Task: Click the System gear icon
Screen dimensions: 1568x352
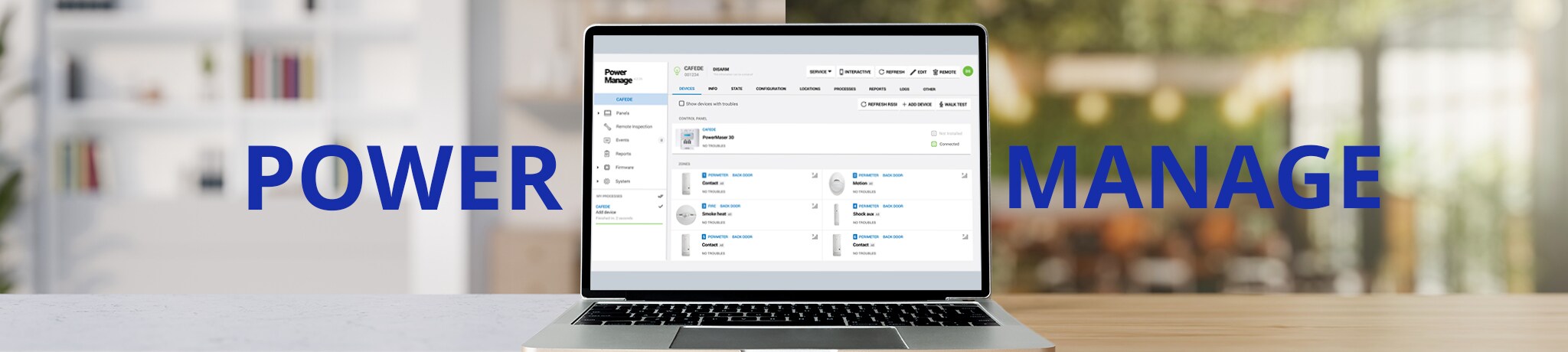Action: point(607,181)
